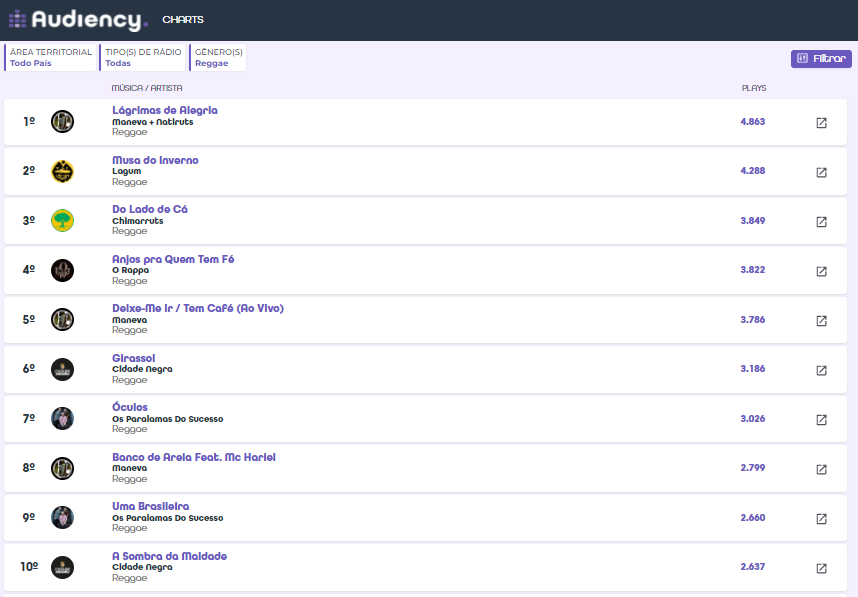Click the play count 3.786
The image size is (858, 597).
pos(753,320)
